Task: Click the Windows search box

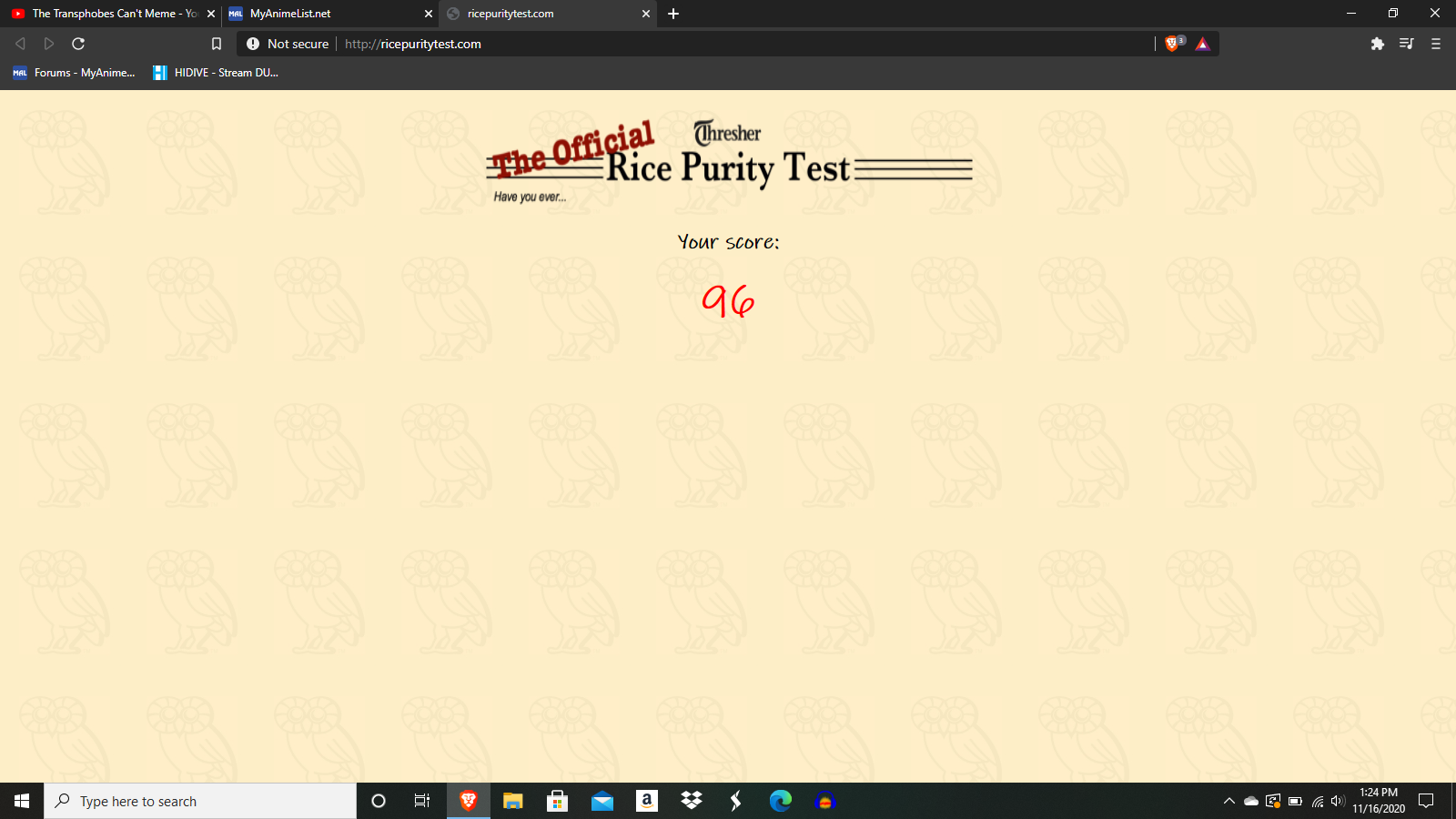Action: [200, 801]
